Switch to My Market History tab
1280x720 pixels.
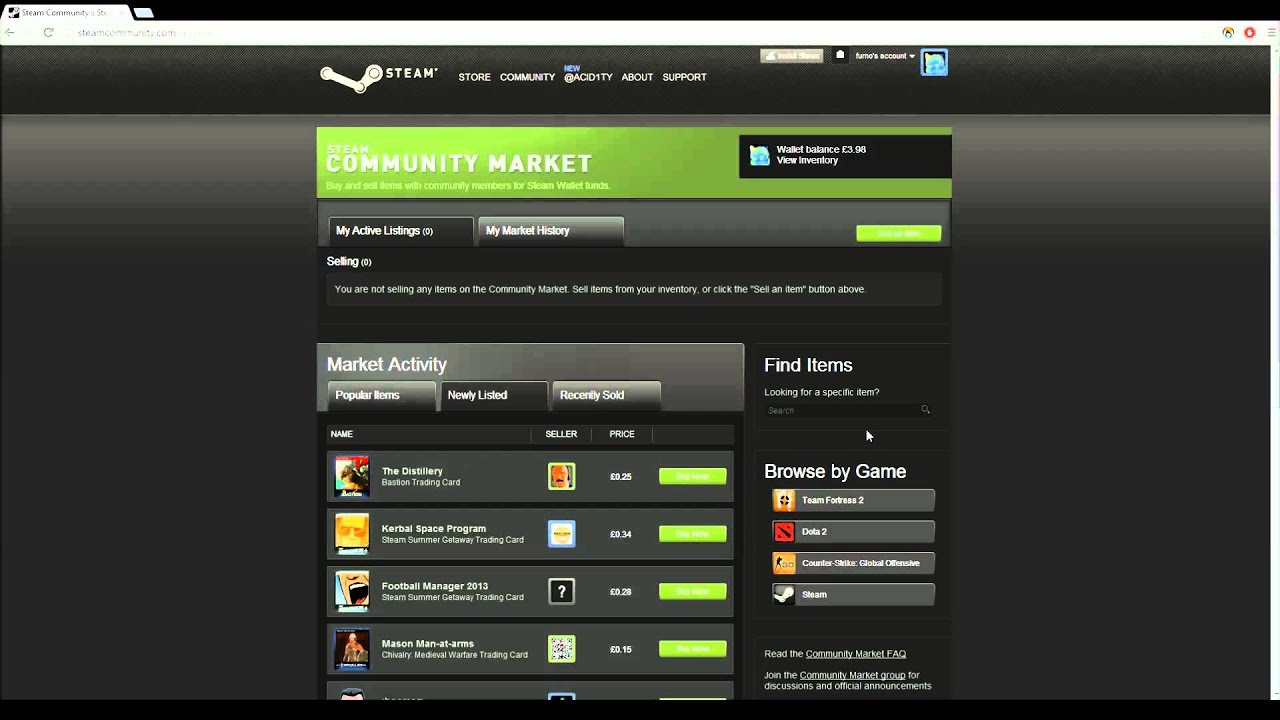tap(551, 231)
